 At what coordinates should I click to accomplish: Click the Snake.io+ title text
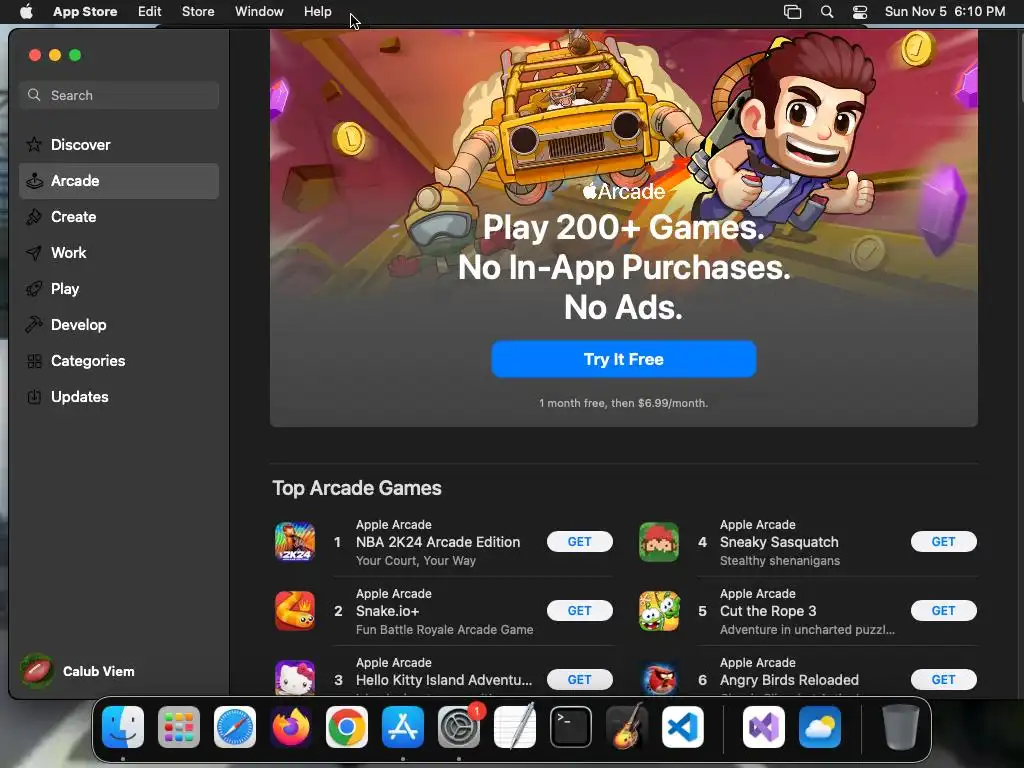click(x=387, y=611)
